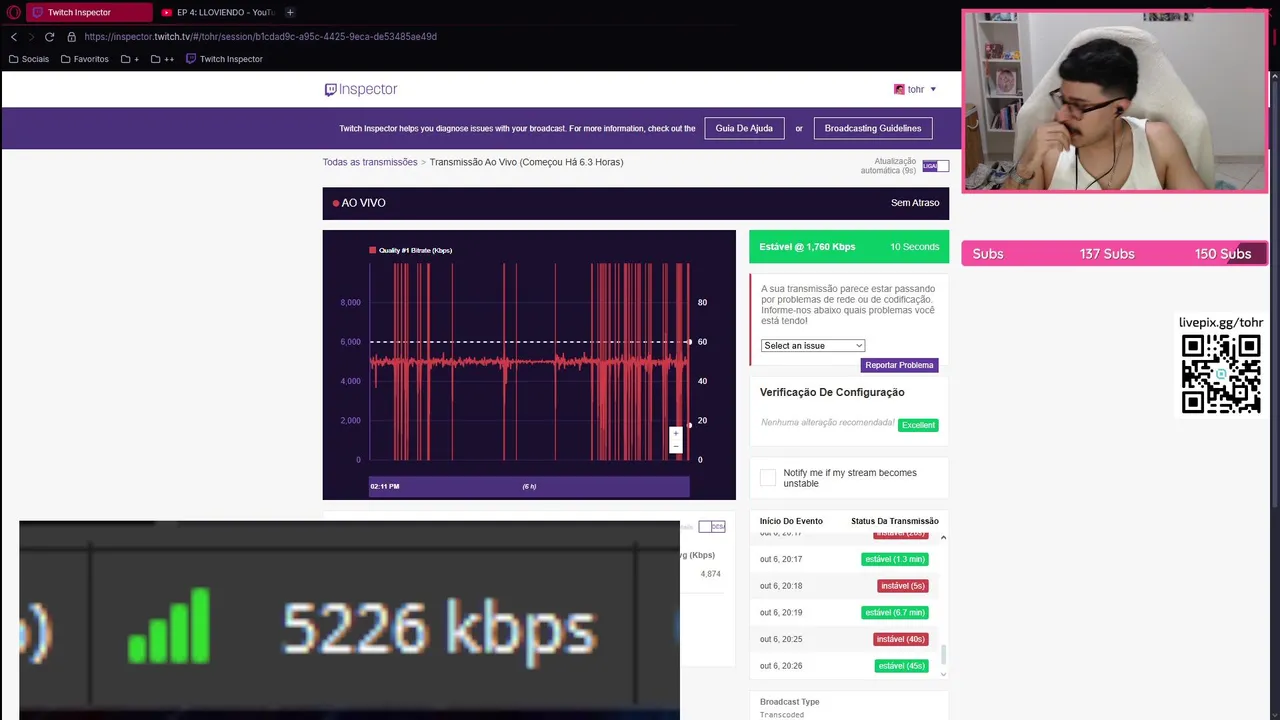Open the Twitch Inspector bookmark
The image size is (1280, 720).
(224, 59)
